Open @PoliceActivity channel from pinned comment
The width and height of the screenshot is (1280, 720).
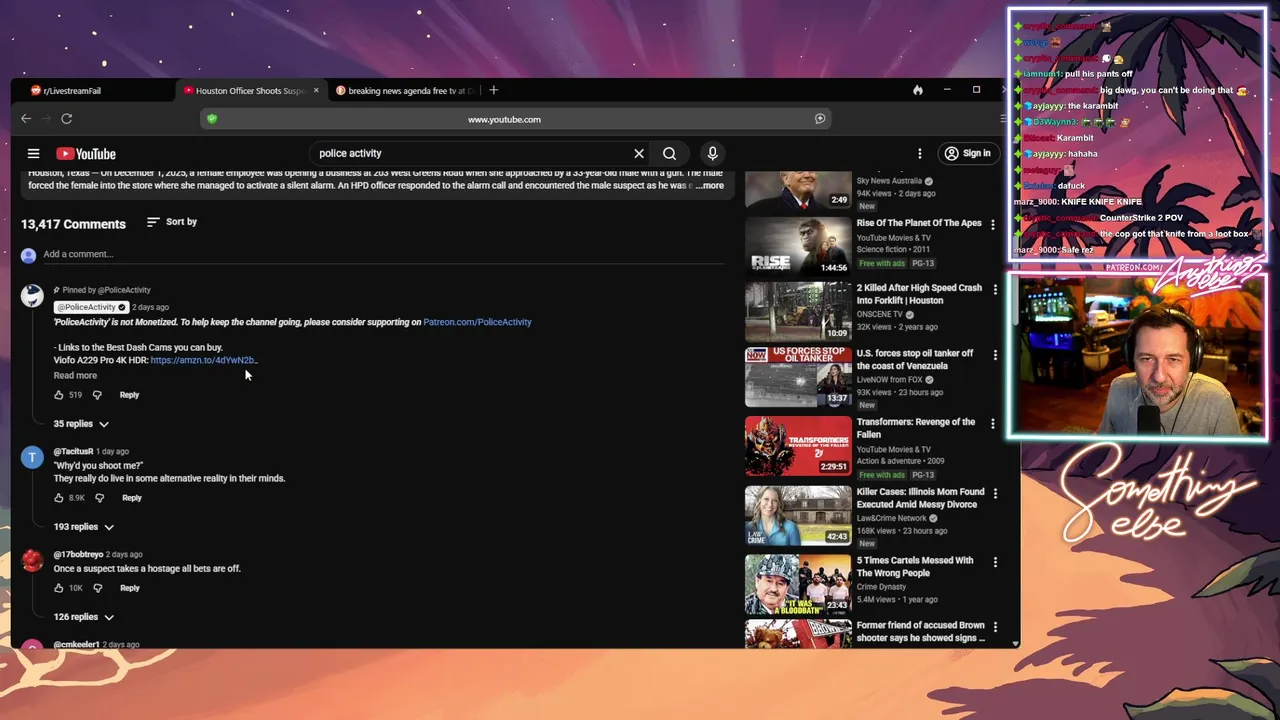coord(91,307)
